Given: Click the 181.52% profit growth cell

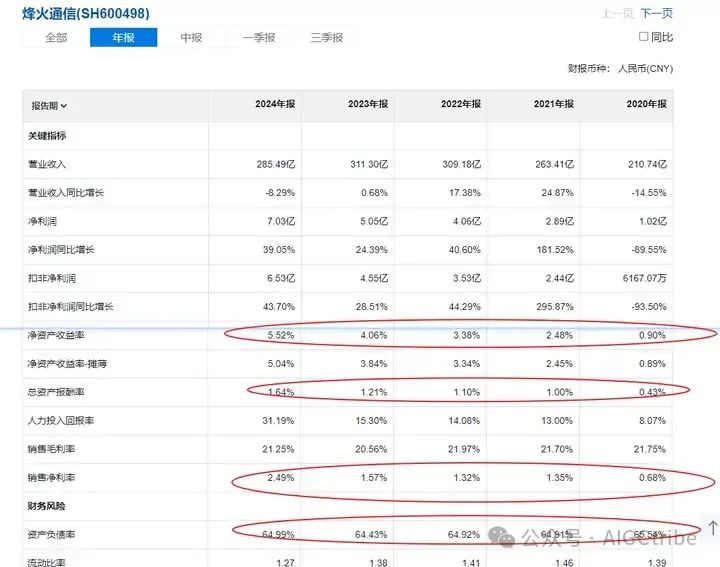Looking at the screenshot, I should (555, 250).
